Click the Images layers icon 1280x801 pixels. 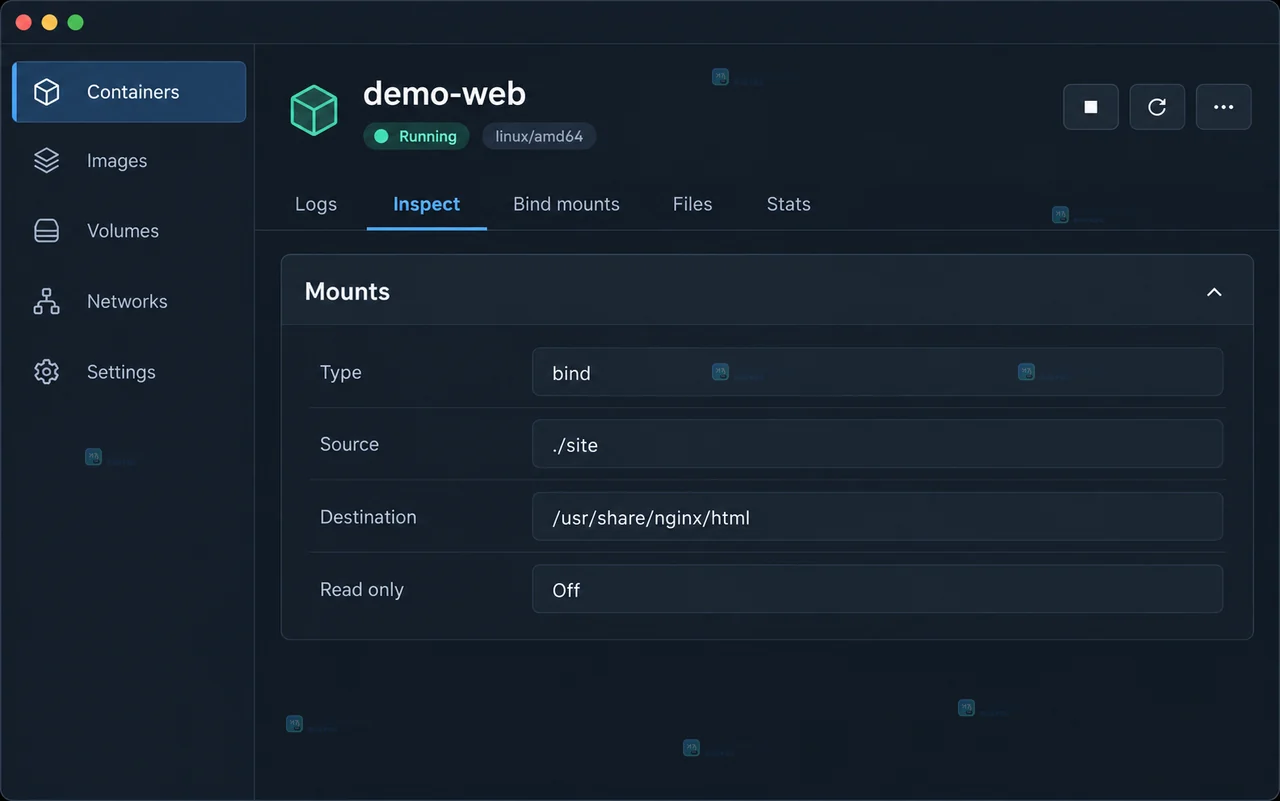coord(47,161)
